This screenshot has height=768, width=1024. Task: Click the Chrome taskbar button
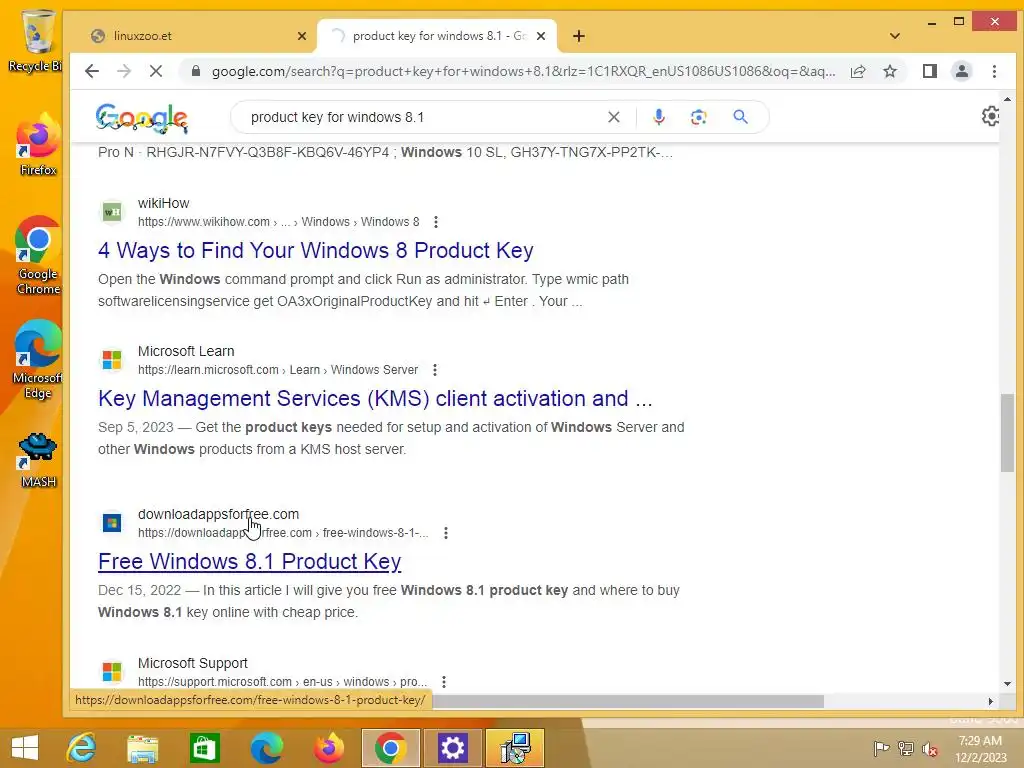pyautogui.click(x=391, y=748)
